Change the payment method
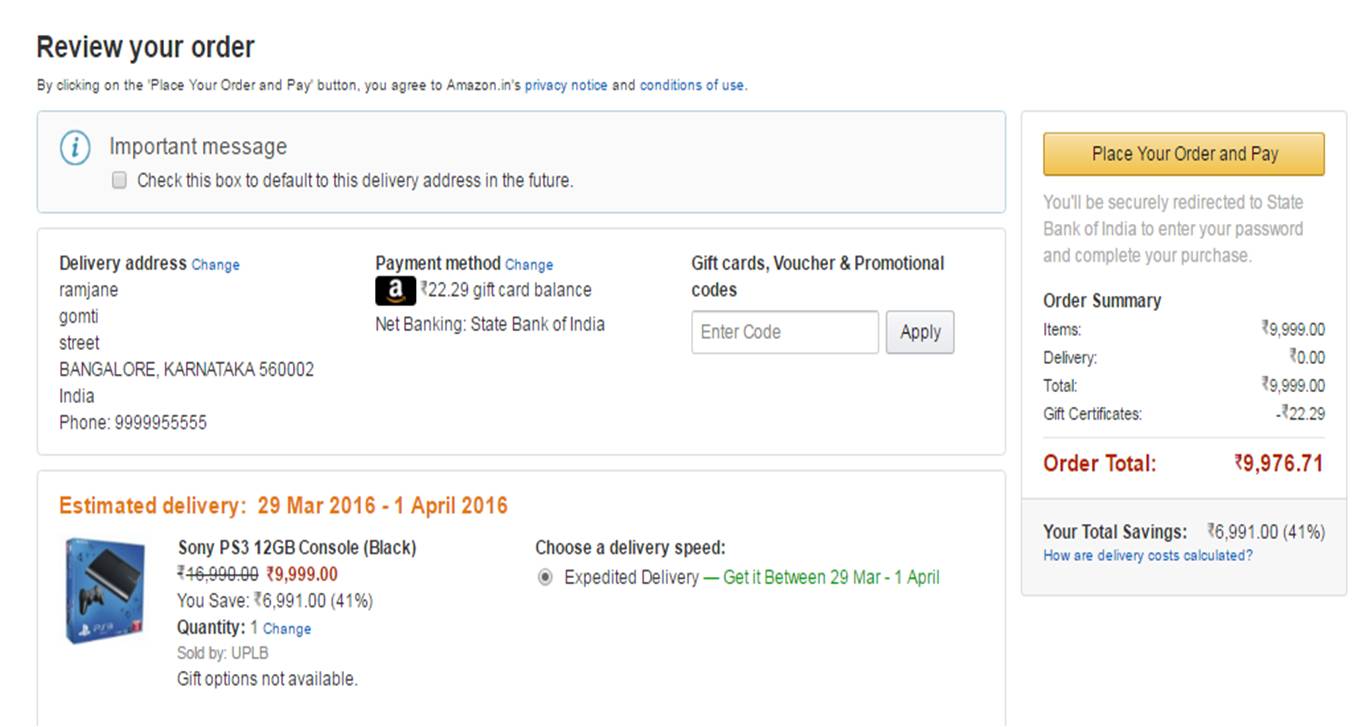This screenshot has width=1367, height=727. [529, 265]
